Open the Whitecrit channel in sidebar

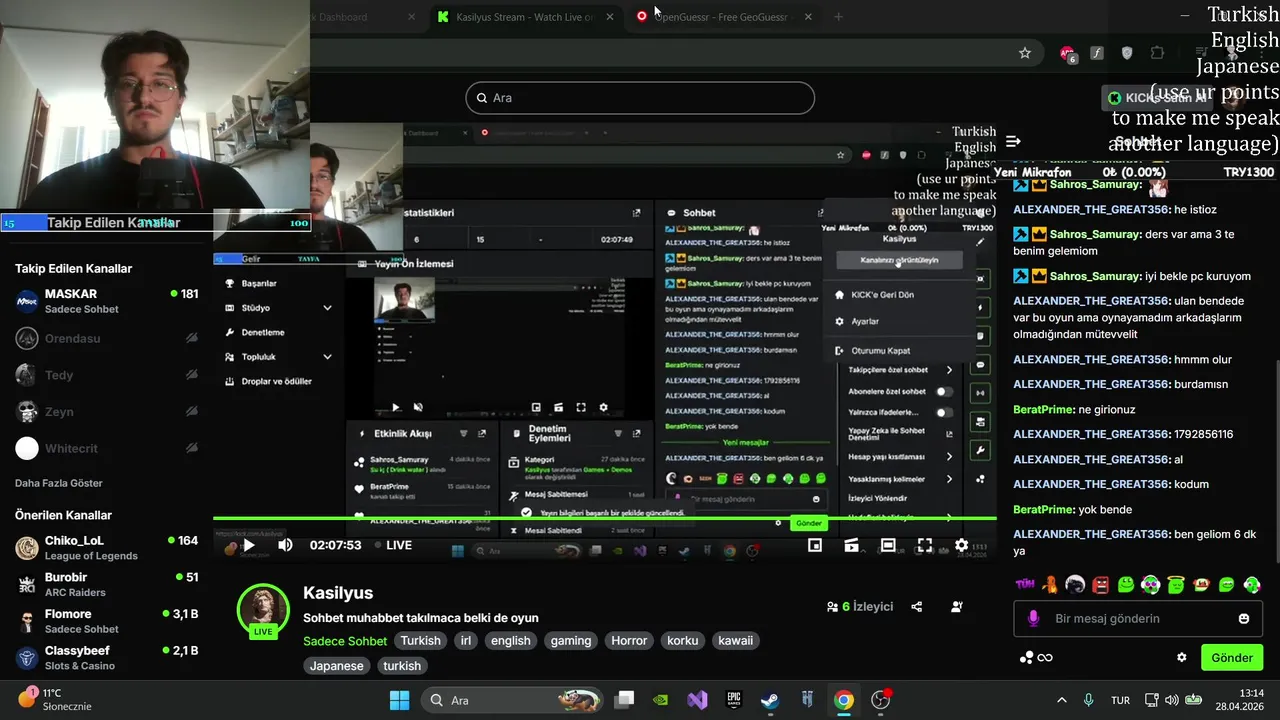(107, 449)
